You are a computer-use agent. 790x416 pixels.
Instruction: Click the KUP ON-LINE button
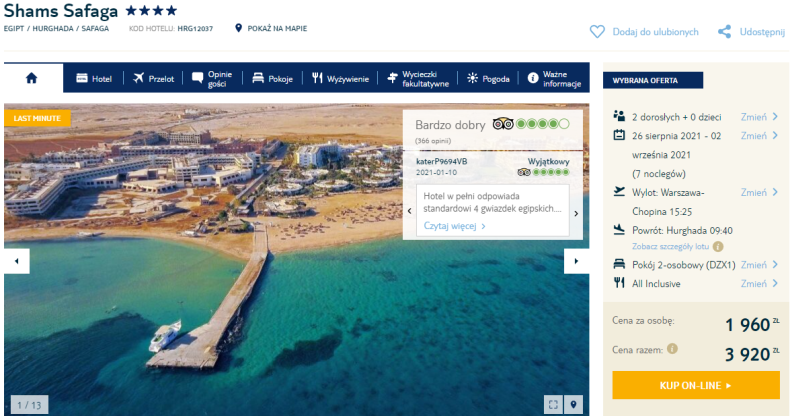[x=696, y=385]
